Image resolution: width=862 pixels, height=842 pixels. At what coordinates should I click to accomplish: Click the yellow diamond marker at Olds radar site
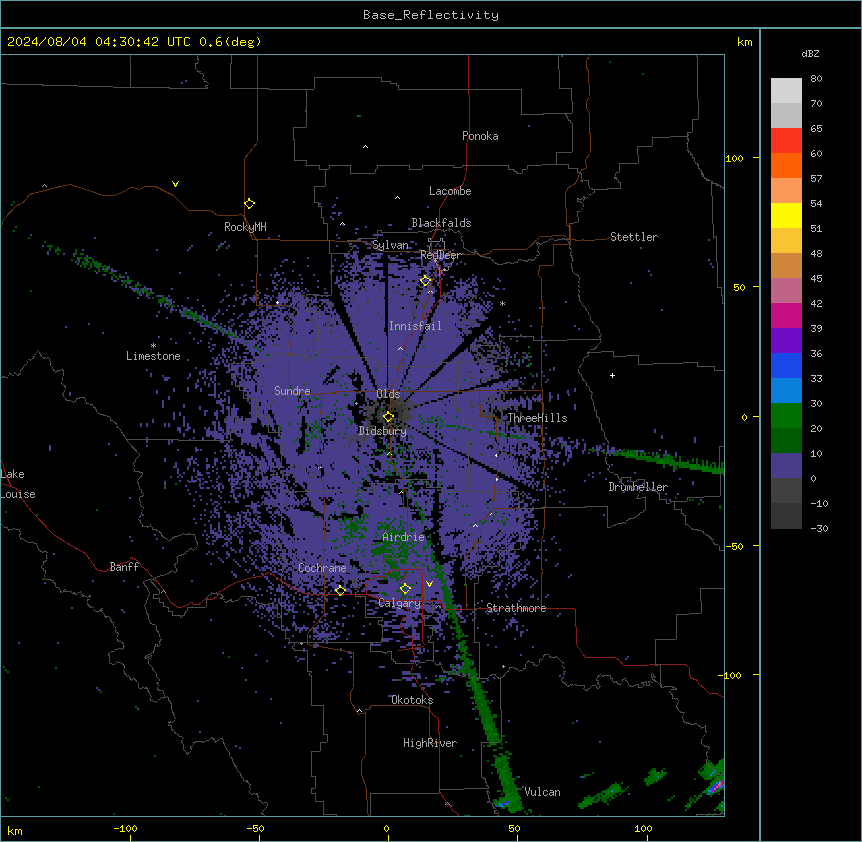click(388, 417)
